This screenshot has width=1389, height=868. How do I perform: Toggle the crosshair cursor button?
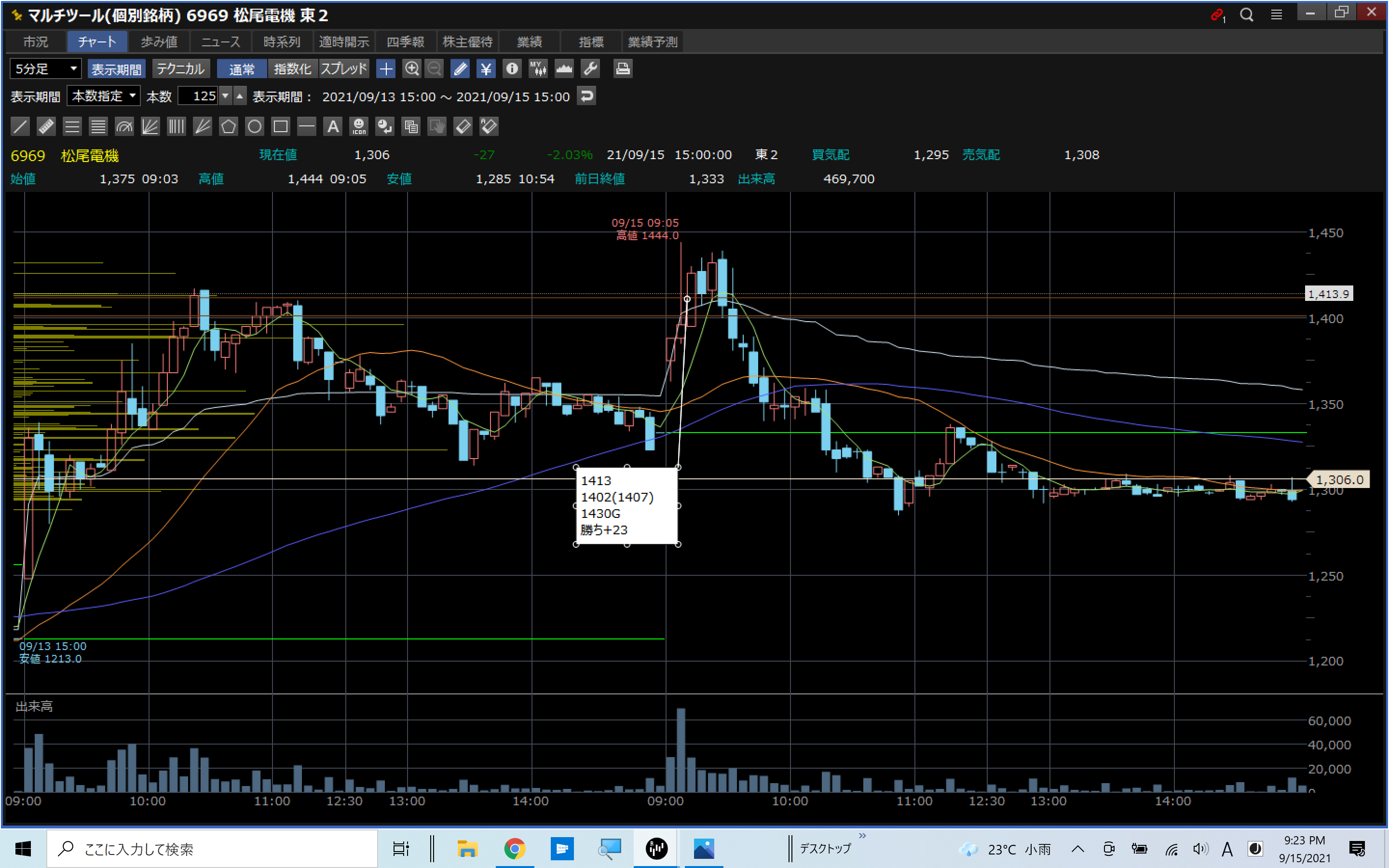pos(386,69)
